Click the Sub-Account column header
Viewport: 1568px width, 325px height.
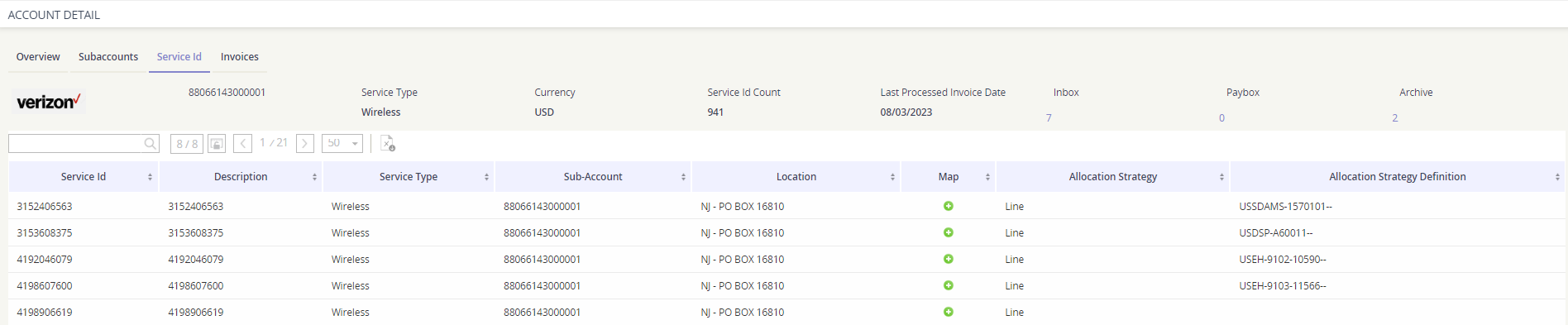(593, 177)
